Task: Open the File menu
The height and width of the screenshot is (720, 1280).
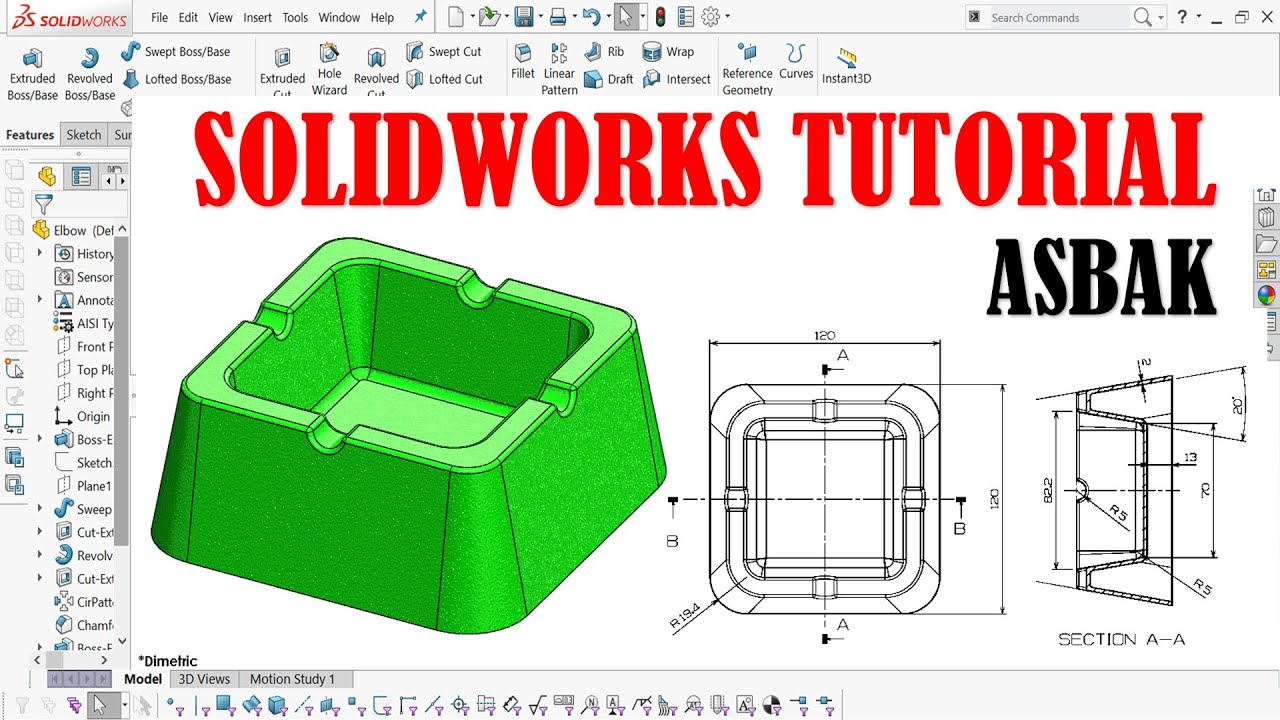Action: pos(159,17)
